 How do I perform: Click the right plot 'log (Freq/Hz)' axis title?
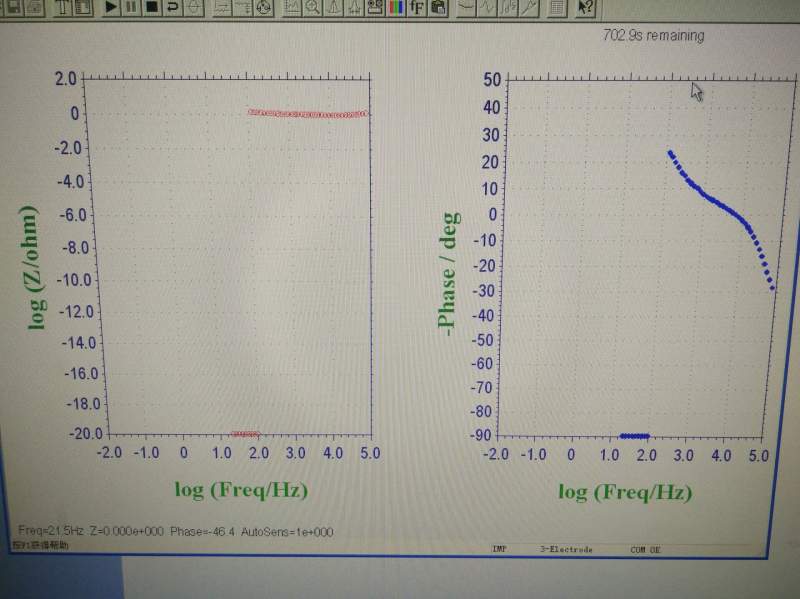click(x=625, y=492)
